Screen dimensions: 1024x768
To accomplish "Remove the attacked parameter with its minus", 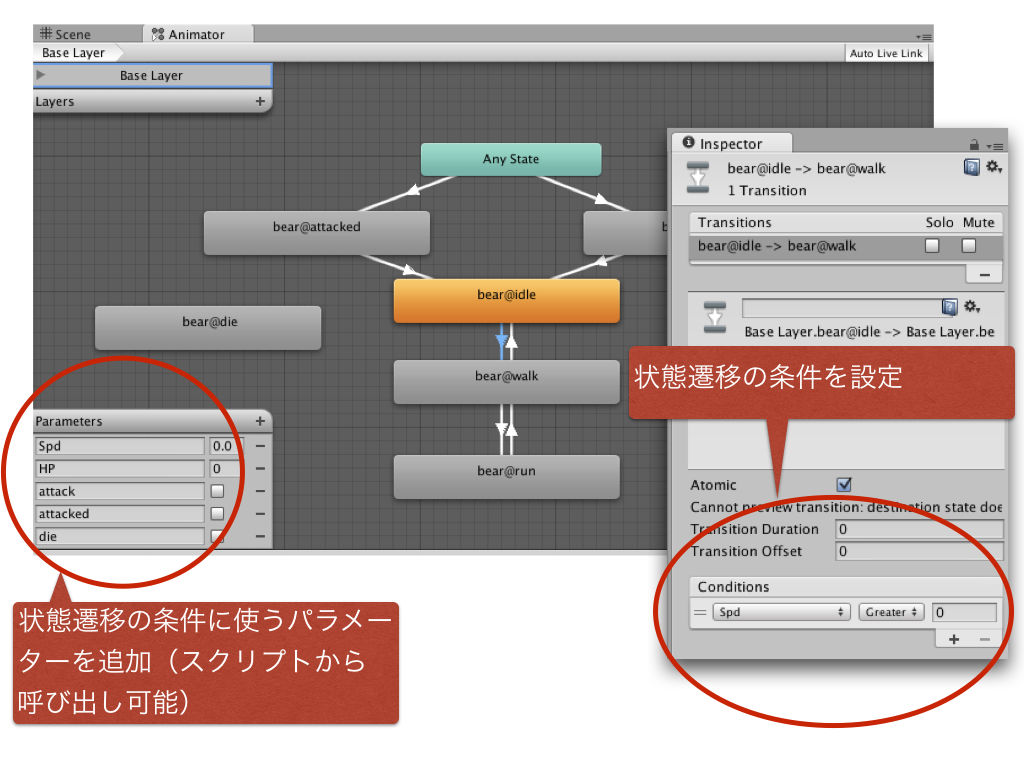I will [x=260, y=514].
